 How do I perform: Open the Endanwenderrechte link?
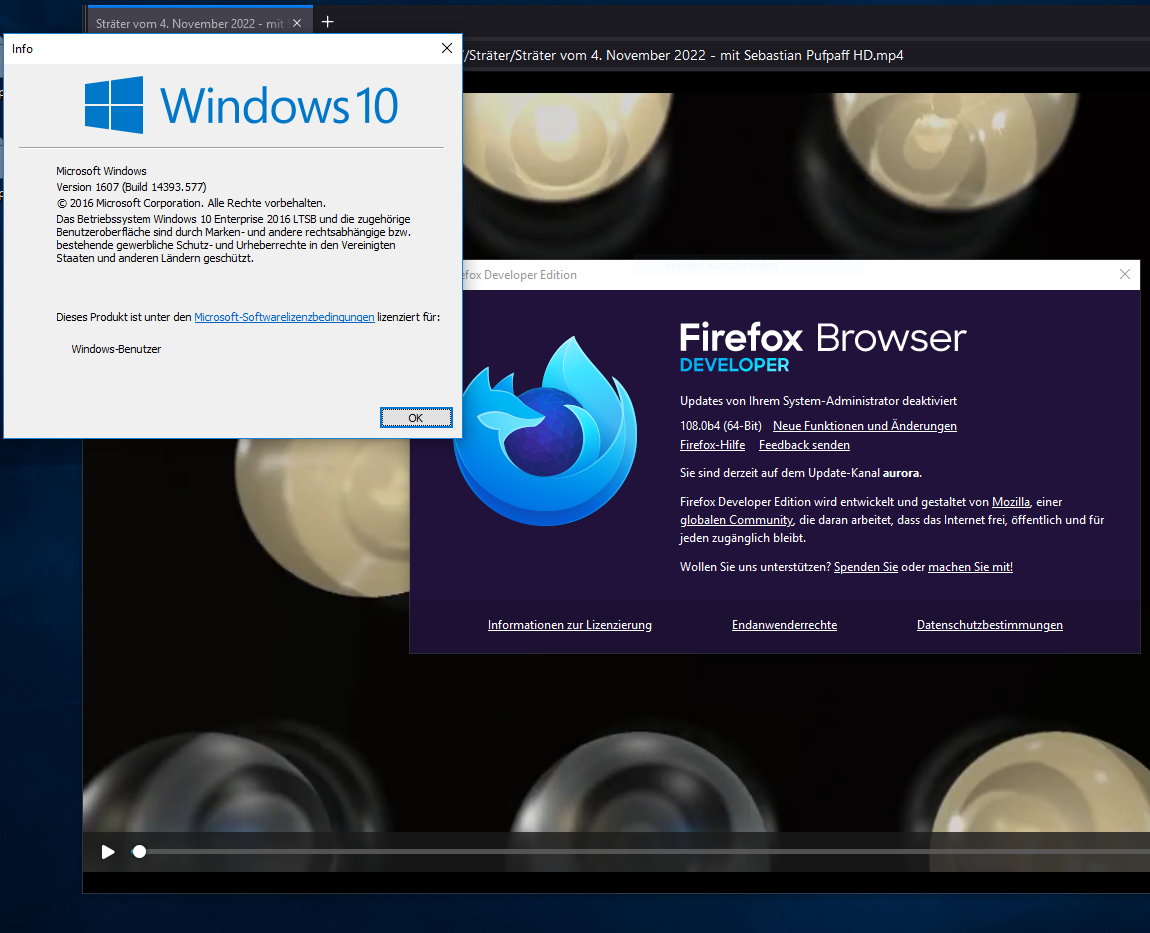tap(784, 625)
